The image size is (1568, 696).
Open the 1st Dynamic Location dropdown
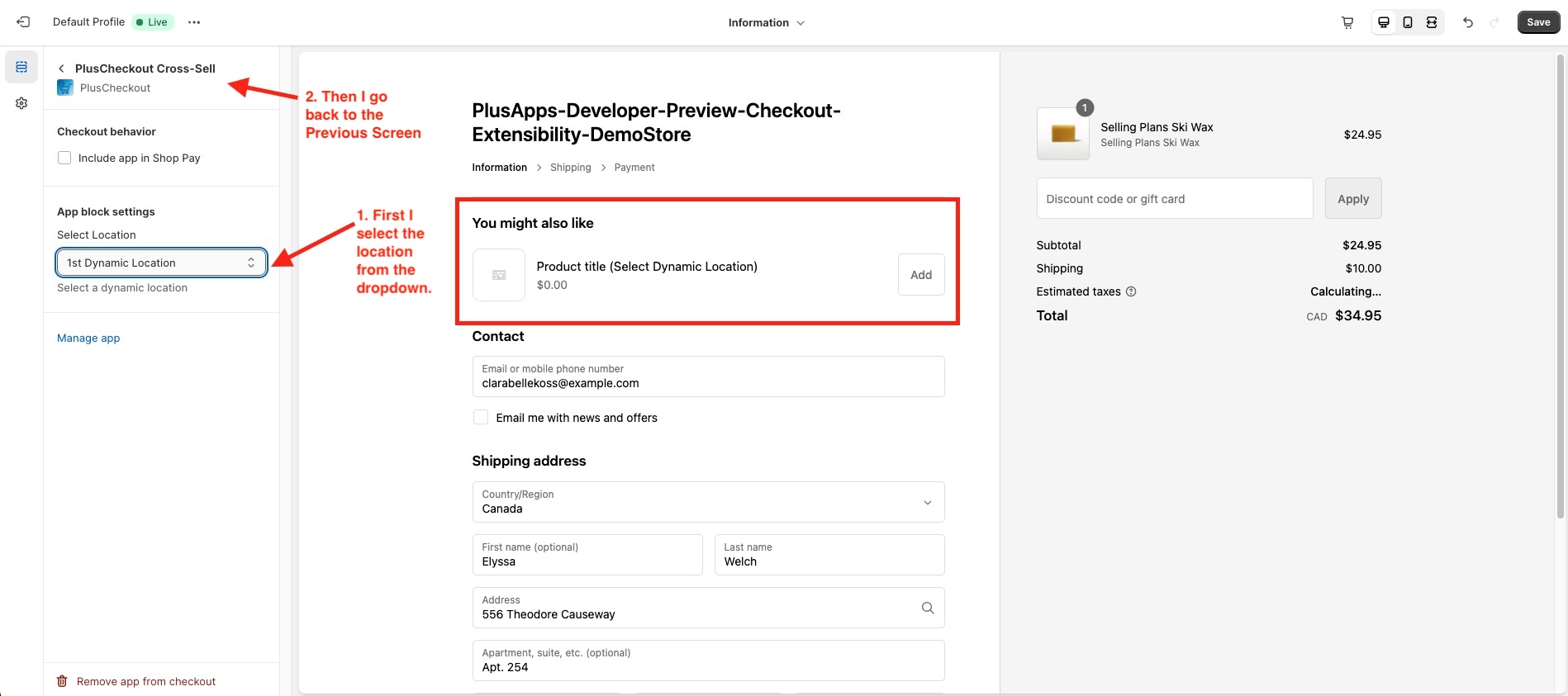(x=161, y=263)
